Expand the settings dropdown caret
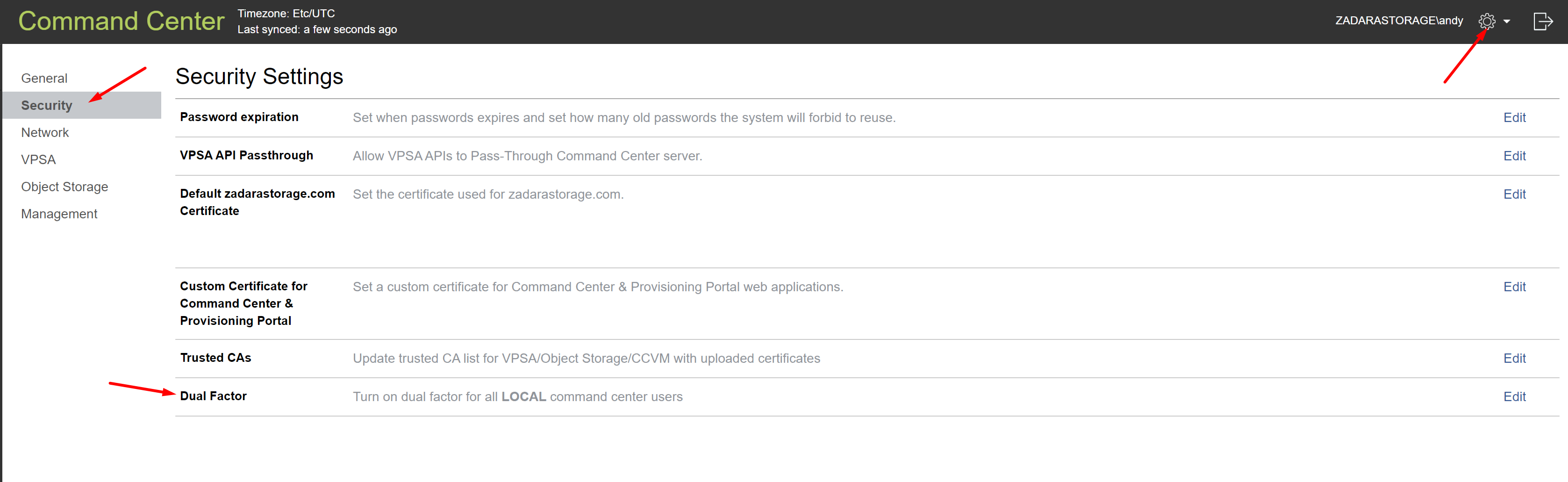This screenshot has width=1568, height=482. [1506, 22]
